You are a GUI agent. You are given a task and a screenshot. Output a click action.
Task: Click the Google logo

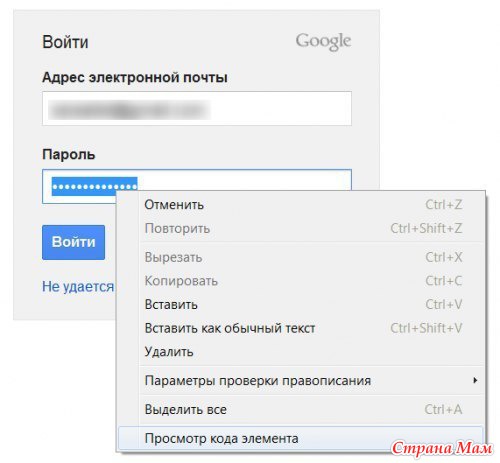click(323, 42)
